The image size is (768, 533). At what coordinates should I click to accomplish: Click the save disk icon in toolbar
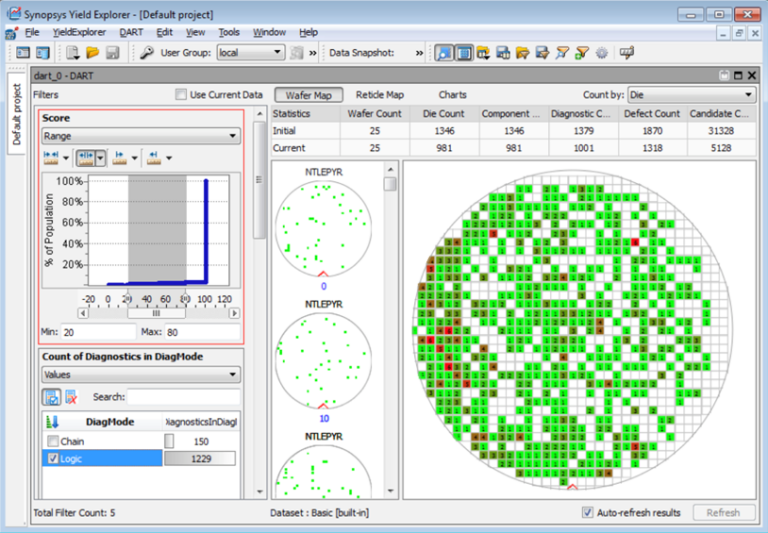[x=112, y=52]
